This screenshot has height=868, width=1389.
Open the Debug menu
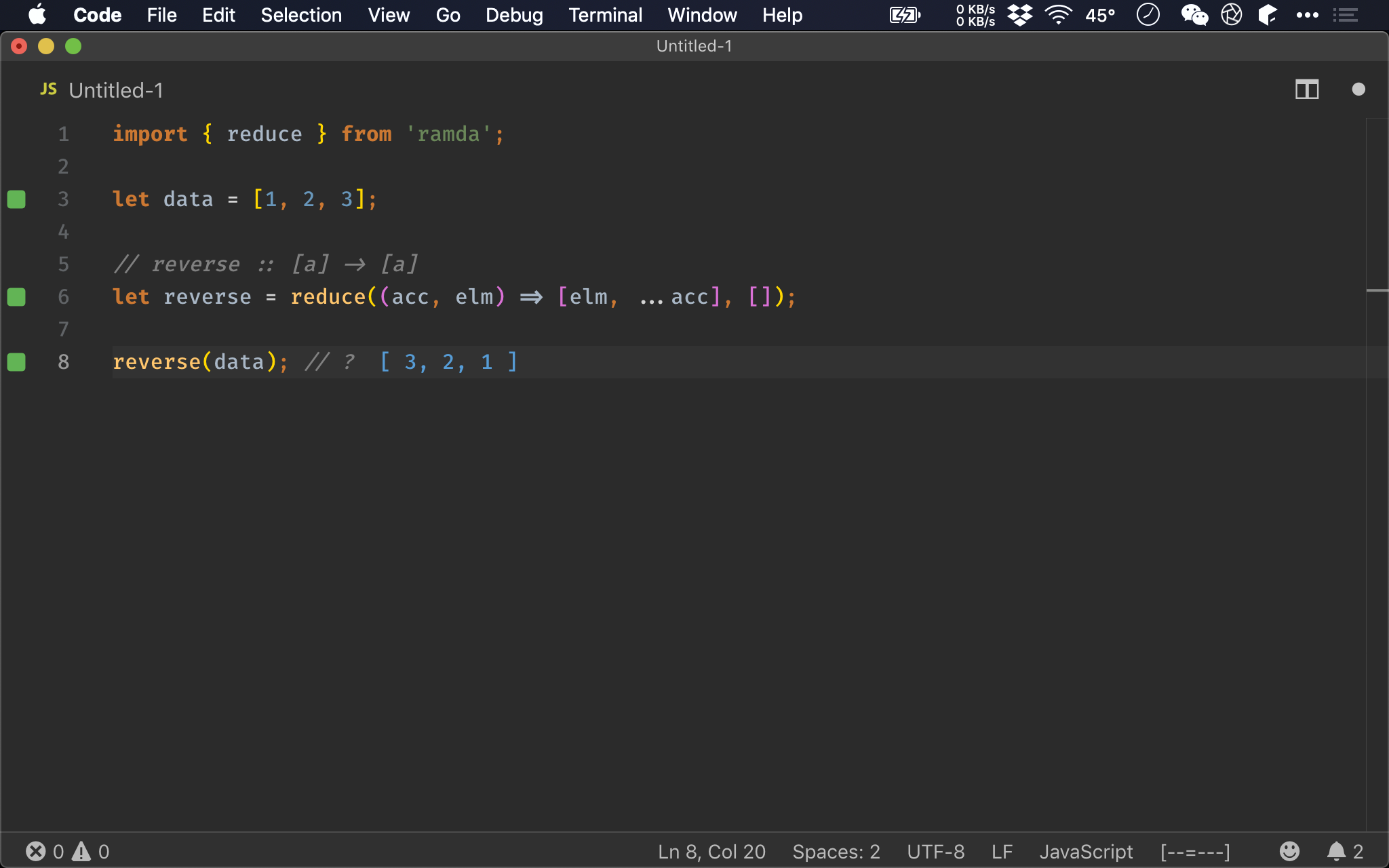pyautogui.click(x=514, y=15)
